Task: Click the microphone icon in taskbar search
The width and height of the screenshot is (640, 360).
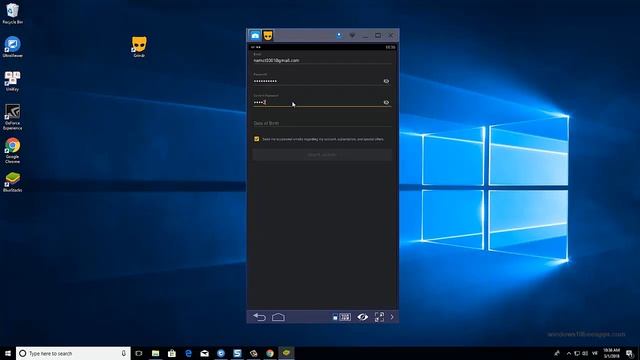Action: click(x=123, y=353)
